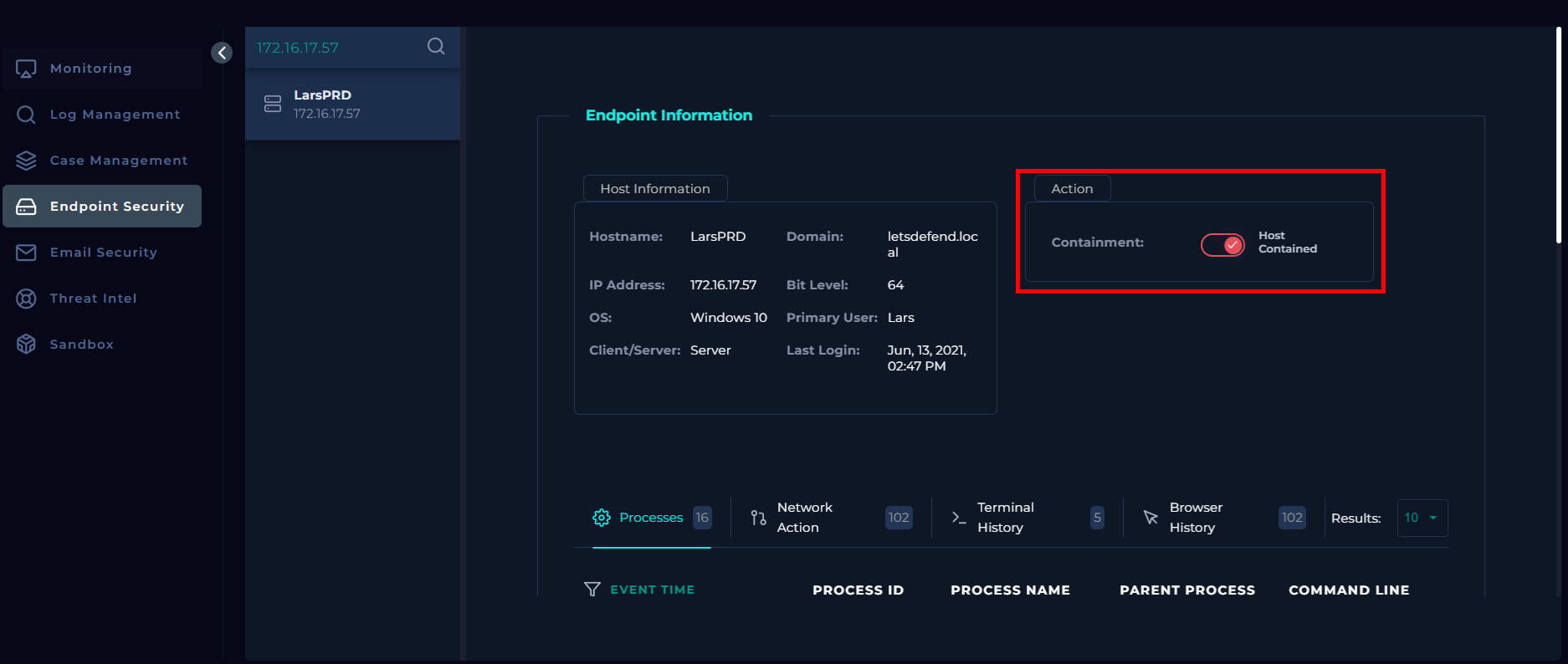Select the Processes tab
Image resolution: width=1568 pixels, height=664 pixels.
click(x=650, y=518)
